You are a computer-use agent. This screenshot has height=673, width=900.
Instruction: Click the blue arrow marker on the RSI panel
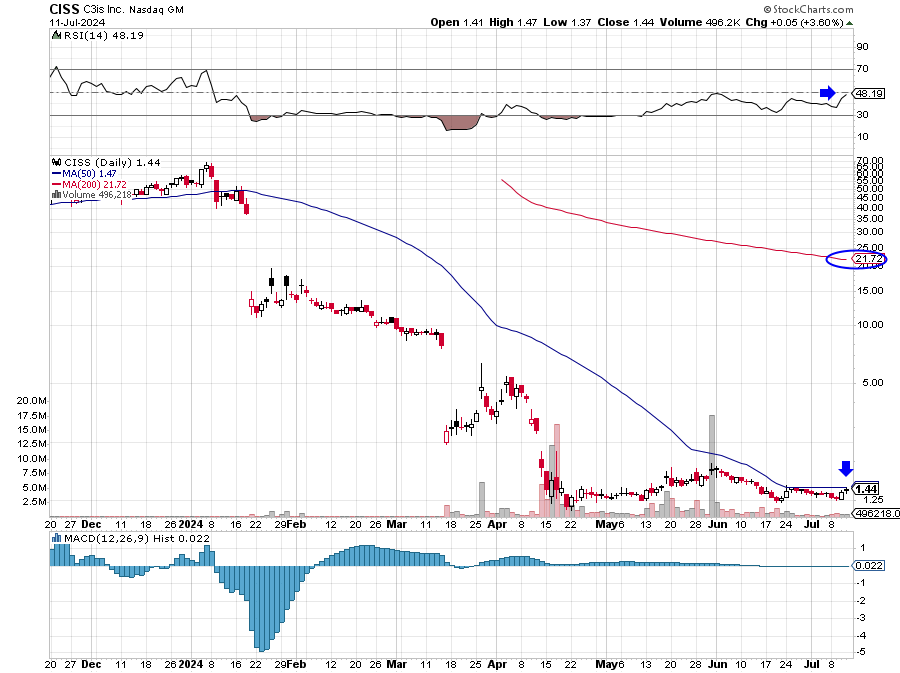coord(827,92)
